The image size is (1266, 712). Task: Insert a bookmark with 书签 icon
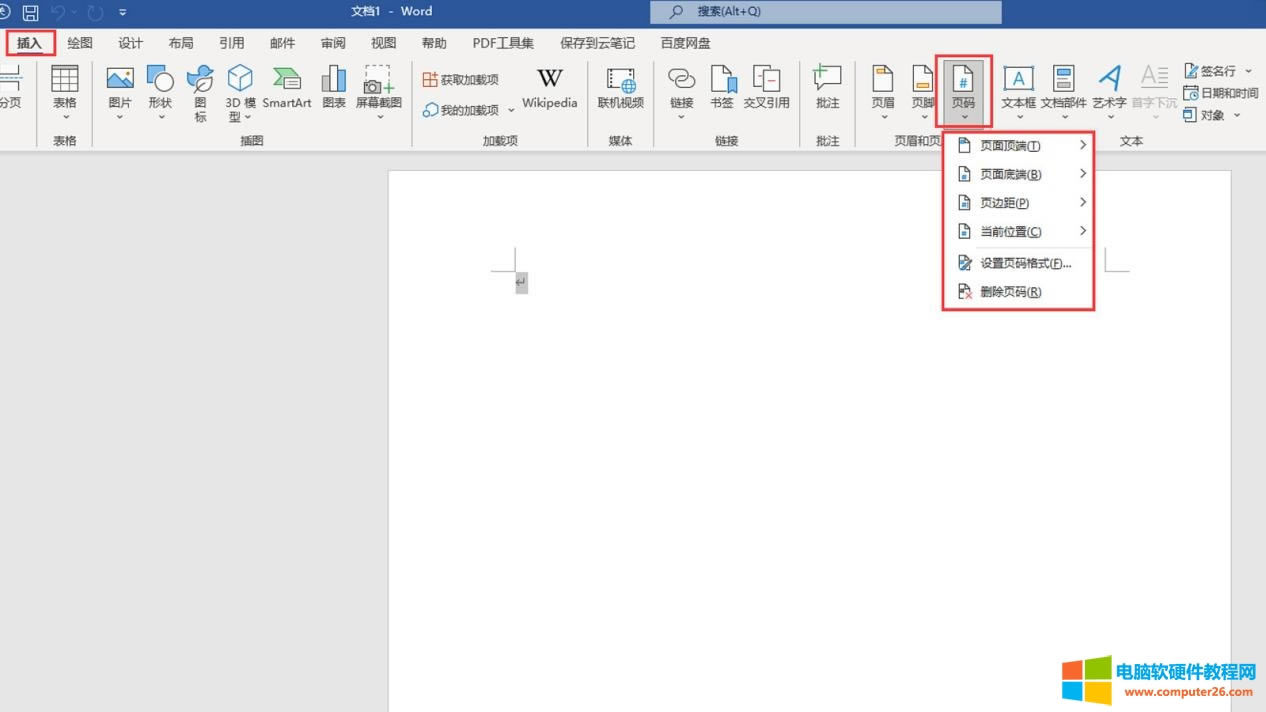tap(722, 88)
